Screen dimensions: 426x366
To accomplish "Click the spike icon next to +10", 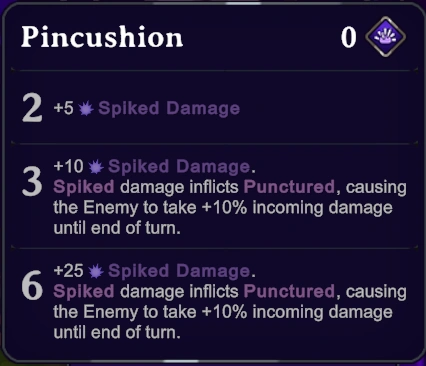I will tap(96, 167).
